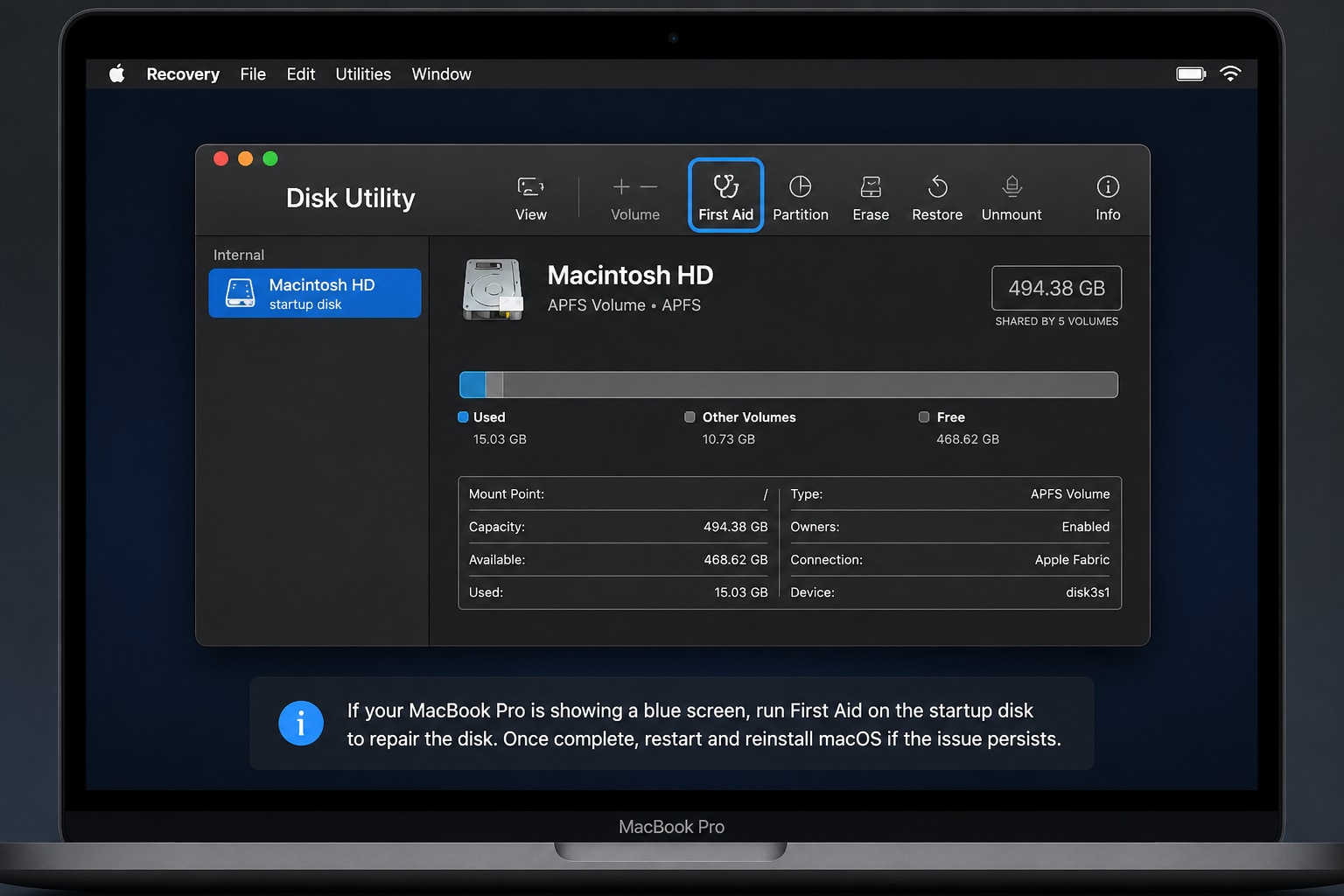This screenshot has width=1344, height=896.
Task: Check the battery status icon
Action: [1191, 73]
